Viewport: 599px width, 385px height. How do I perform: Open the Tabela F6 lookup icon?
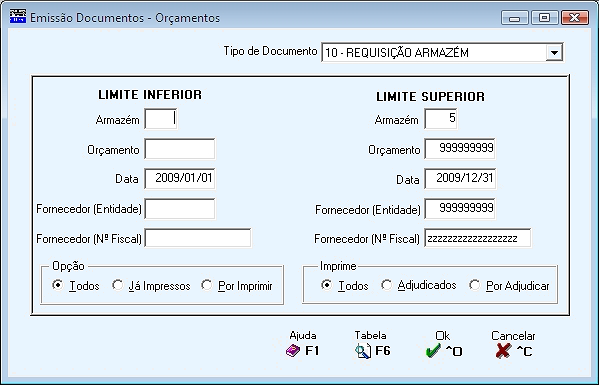[x=363, y=351]
